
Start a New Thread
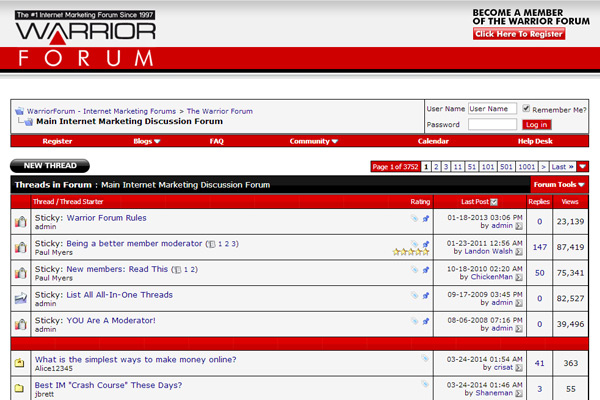[x=50, y=166]
